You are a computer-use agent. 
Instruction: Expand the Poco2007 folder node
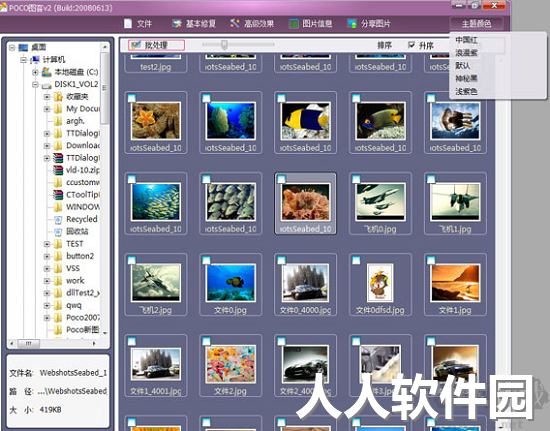tap(47, 318)
